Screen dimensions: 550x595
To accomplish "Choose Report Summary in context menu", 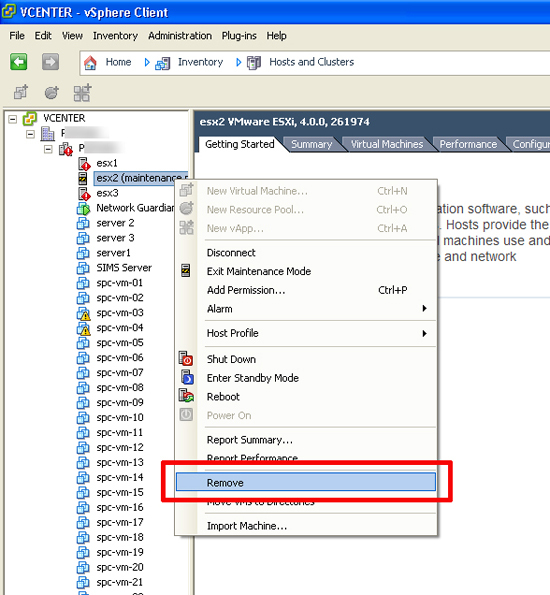I will 250,440.
